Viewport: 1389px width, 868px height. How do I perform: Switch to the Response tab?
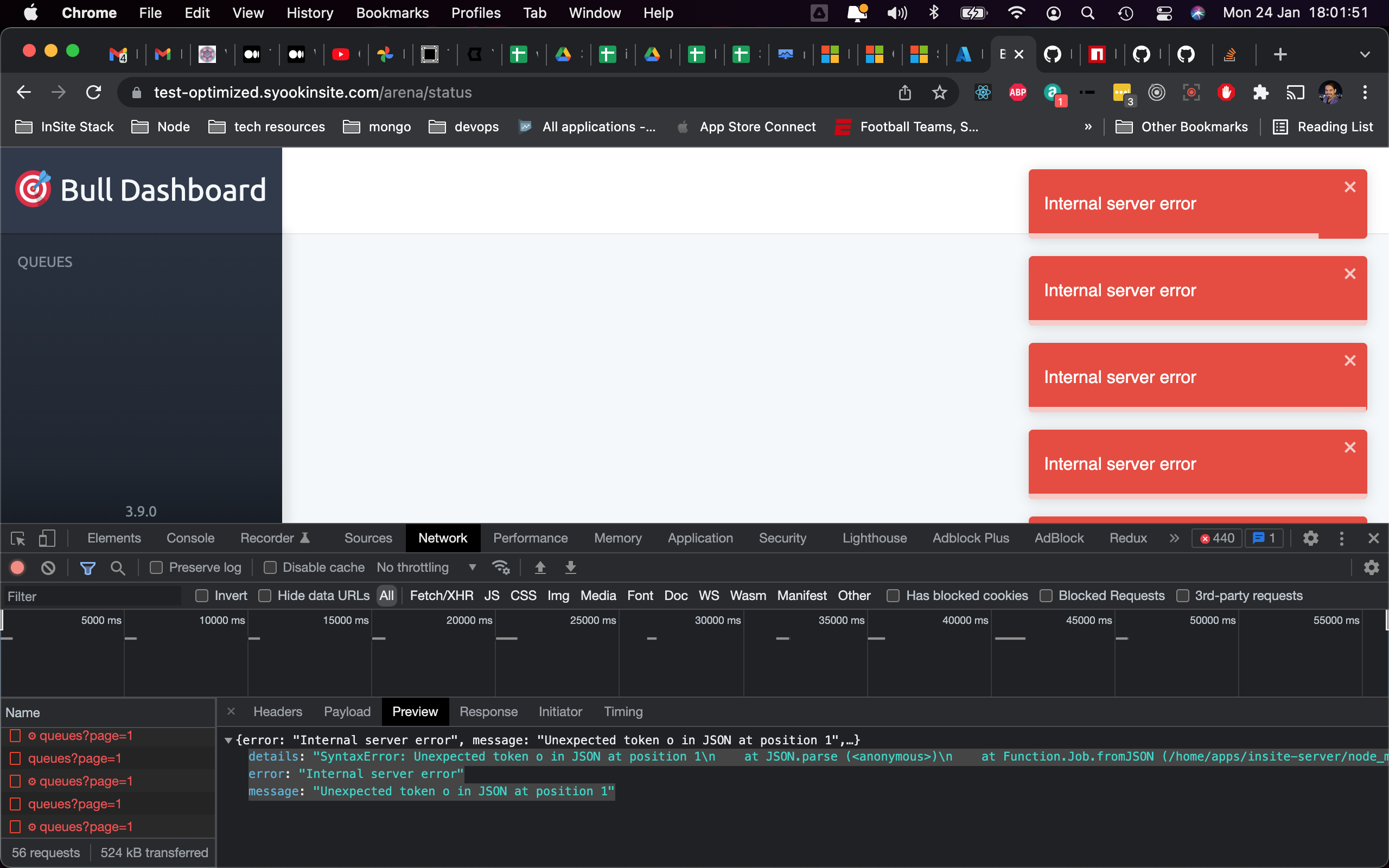point(488,711)
